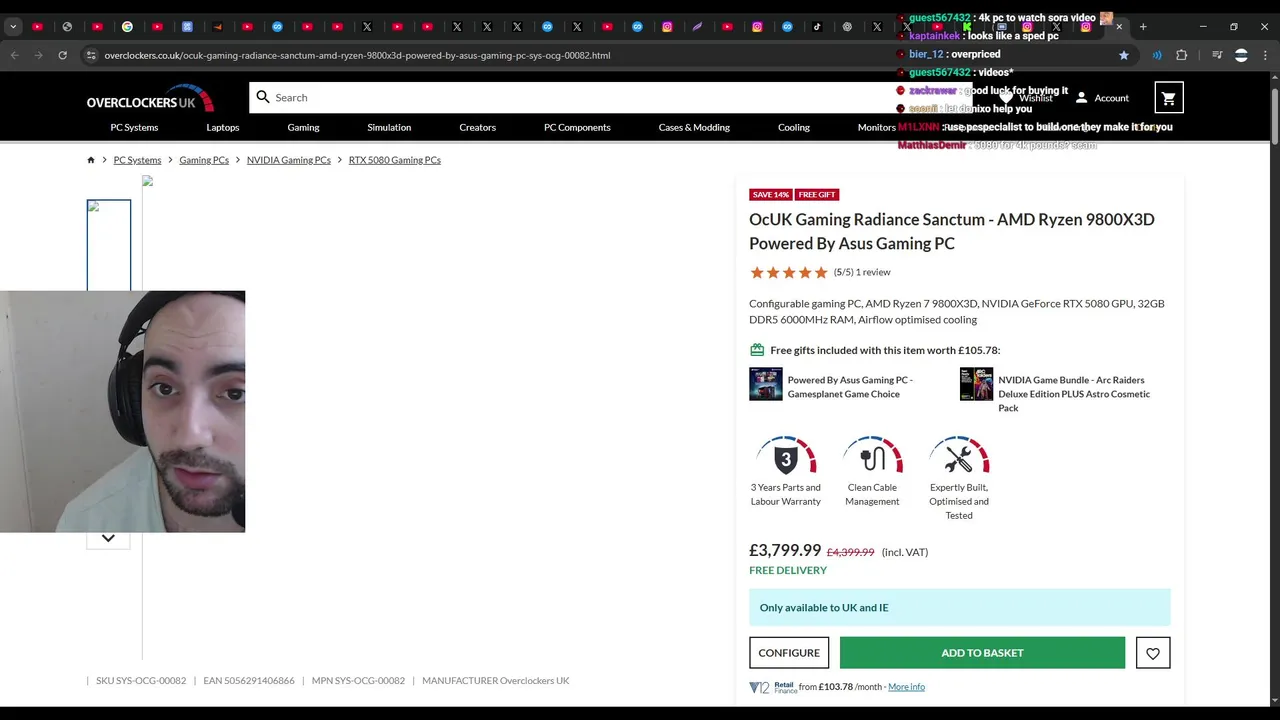Click the V12 Retail Finance logo

(x=773, y=687)
